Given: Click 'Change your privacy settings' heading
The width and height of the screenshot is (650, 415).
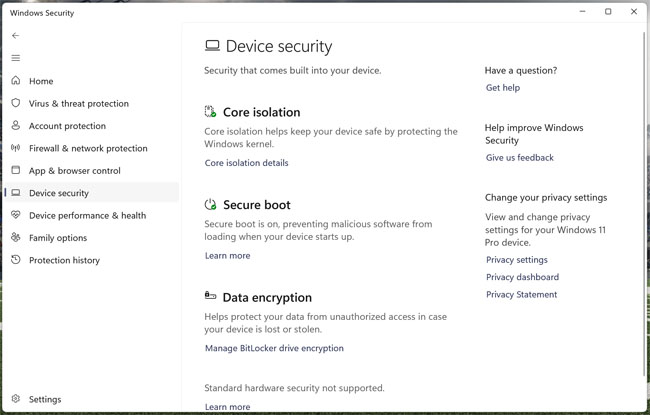Looking at the screenshot, I should point(546,198).
